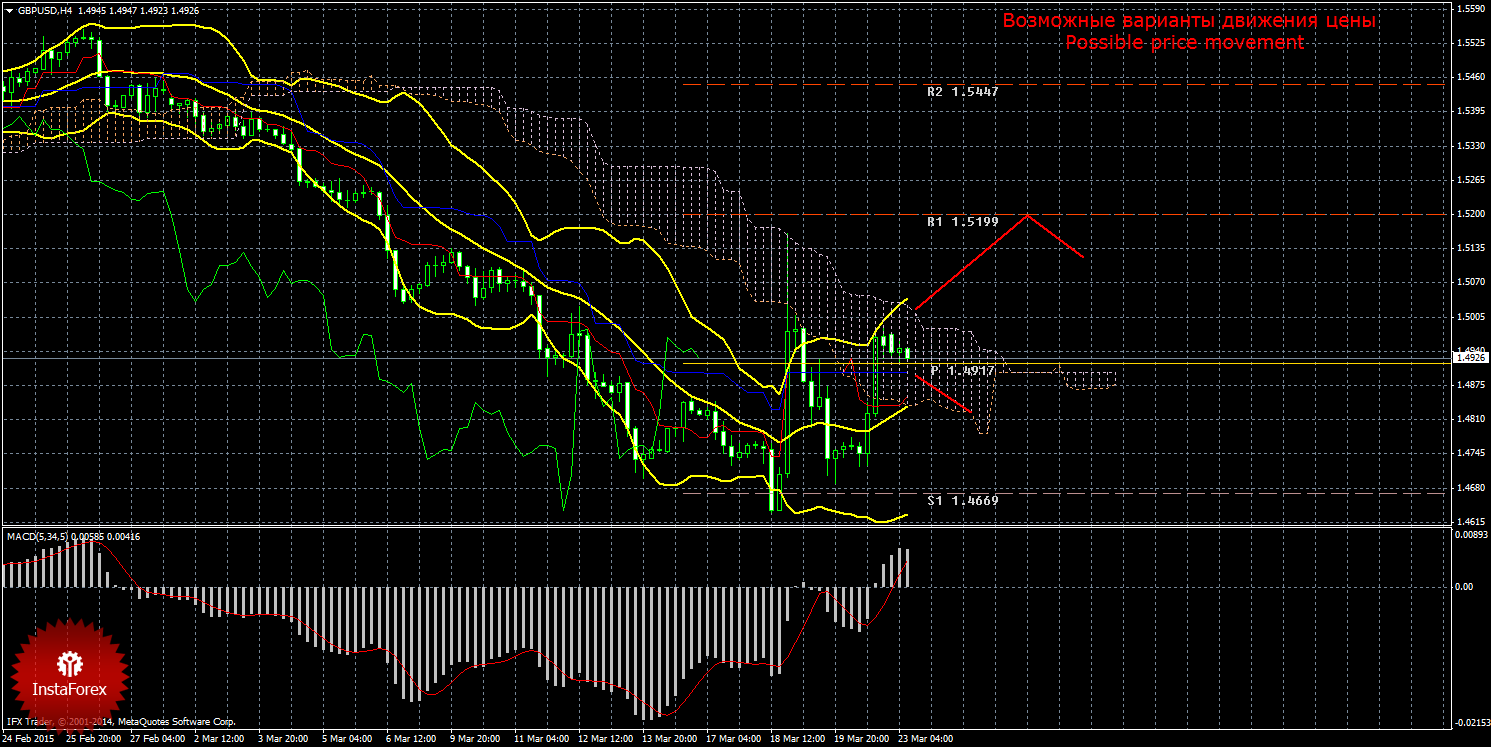Click the 0.00 MACD scale value
This screenshot has height=747, width=1491.
click(1463, 587)
